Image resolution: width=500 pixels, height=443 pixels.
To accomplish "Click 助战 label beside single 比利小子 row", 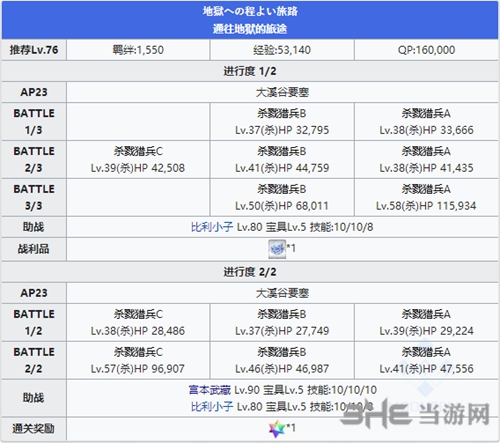I will point(34,227).
